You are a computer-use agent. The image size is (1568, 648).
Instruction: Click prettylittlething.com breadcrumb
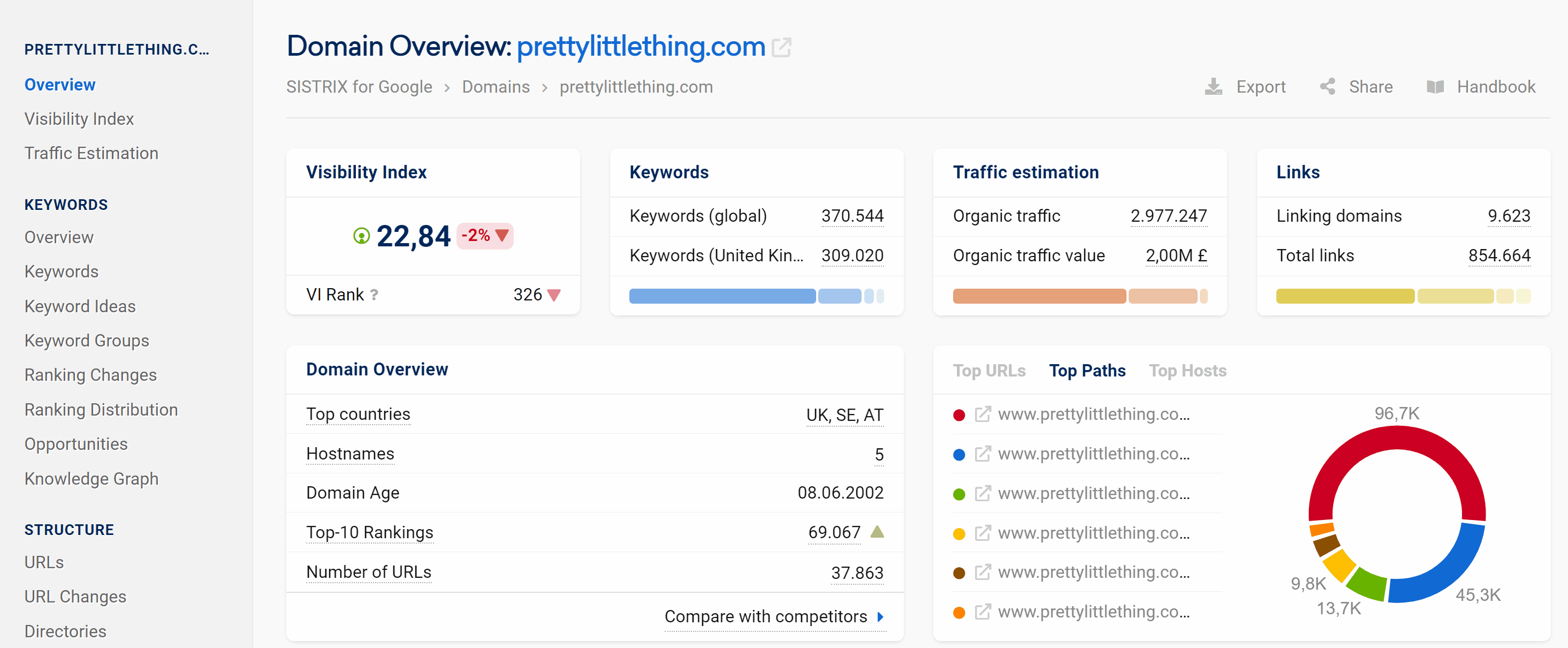(636, 86)
